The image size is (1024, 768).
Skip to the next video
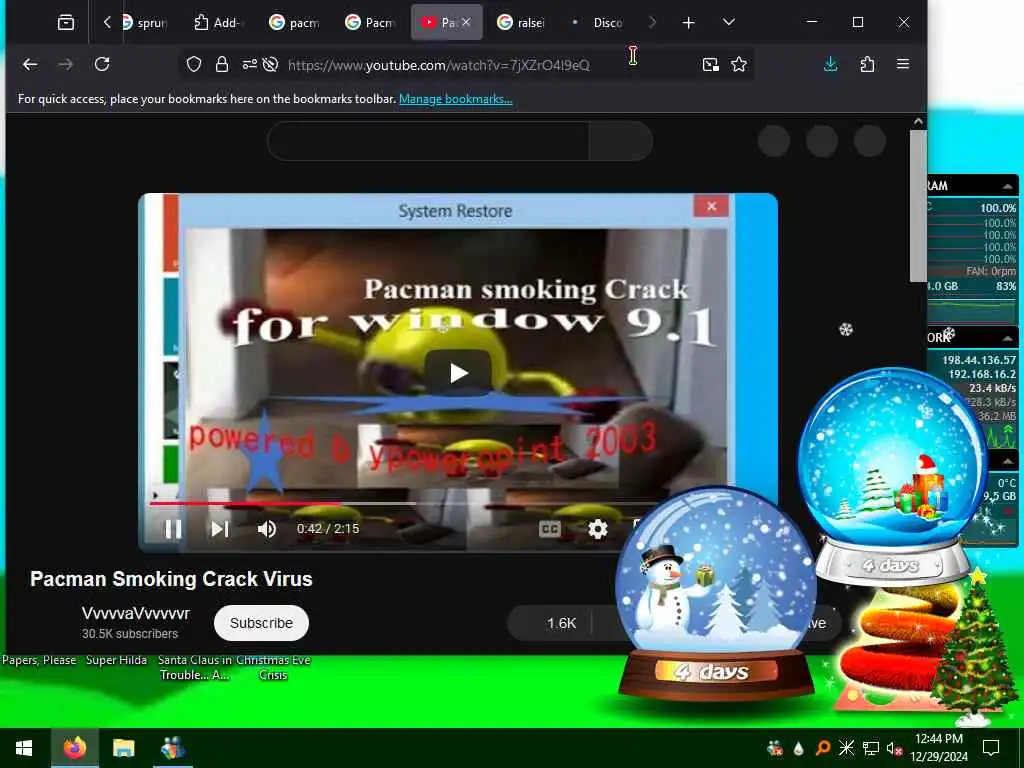click(x=220, y=528)
